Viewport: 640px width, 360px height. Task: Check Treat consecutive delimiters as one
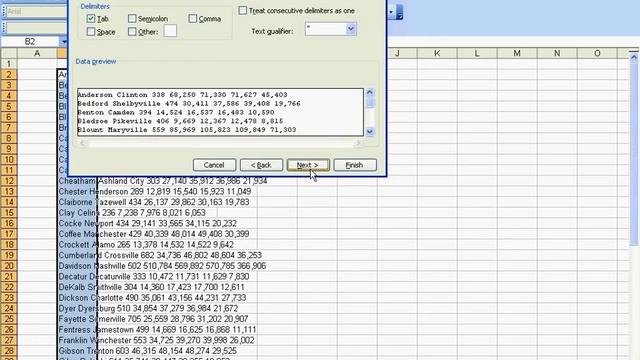(x=243, y=11)
